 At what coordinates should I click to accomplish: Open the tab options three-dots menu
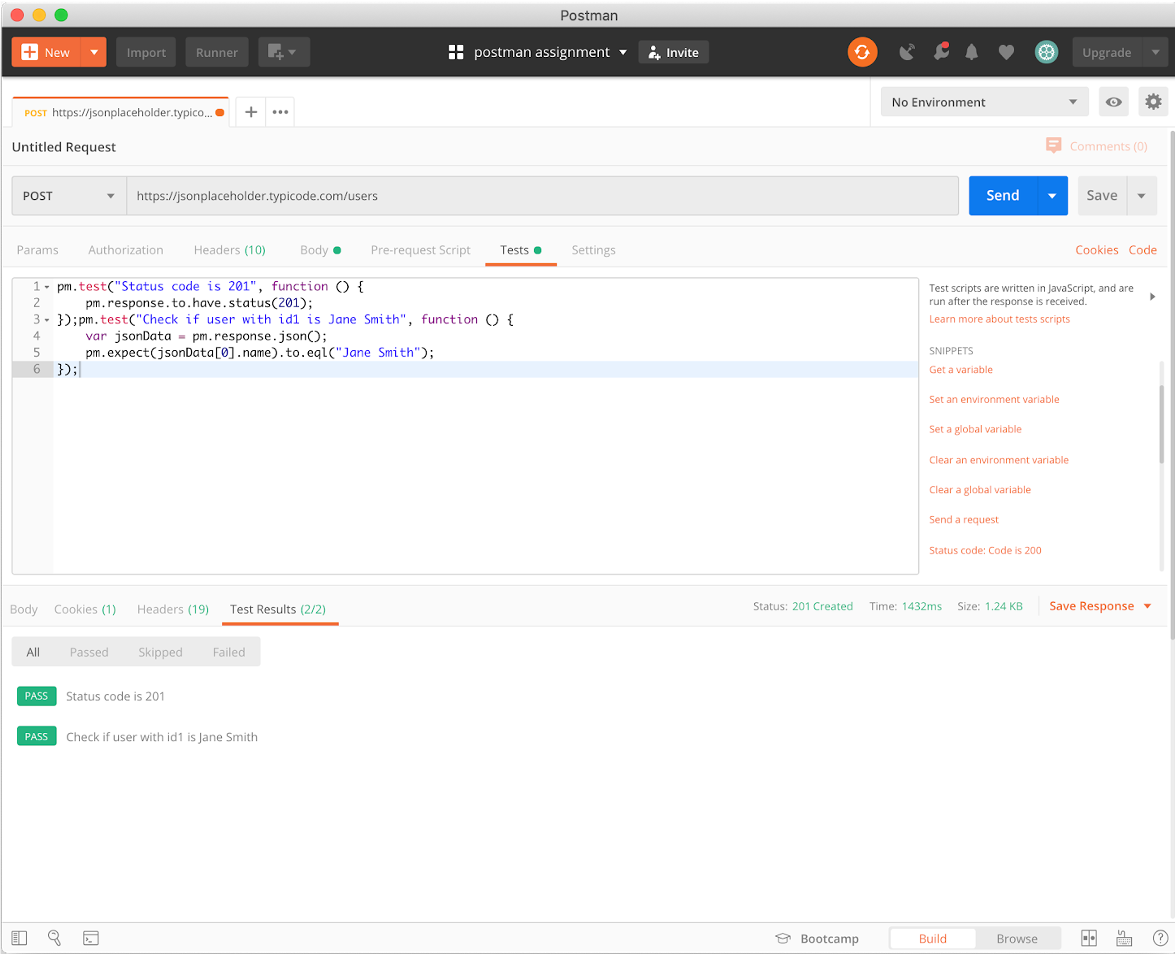pyautogui.click(x=280, y=112)
